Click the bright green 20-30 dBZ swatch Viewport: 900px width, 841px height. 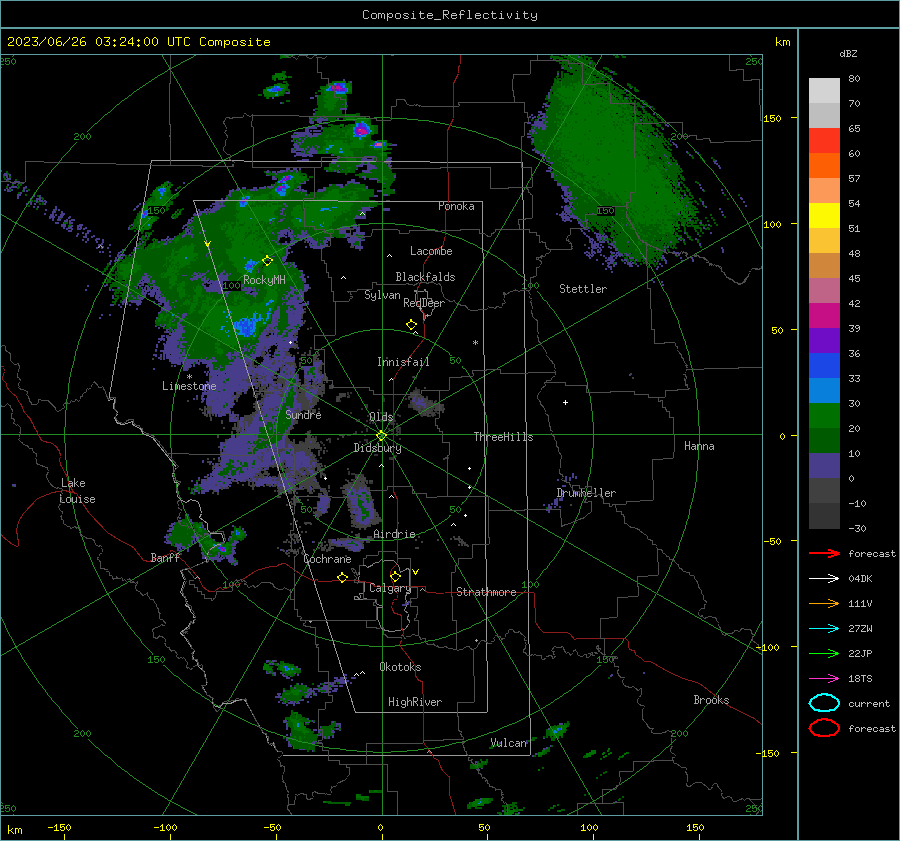coord(824,416)
